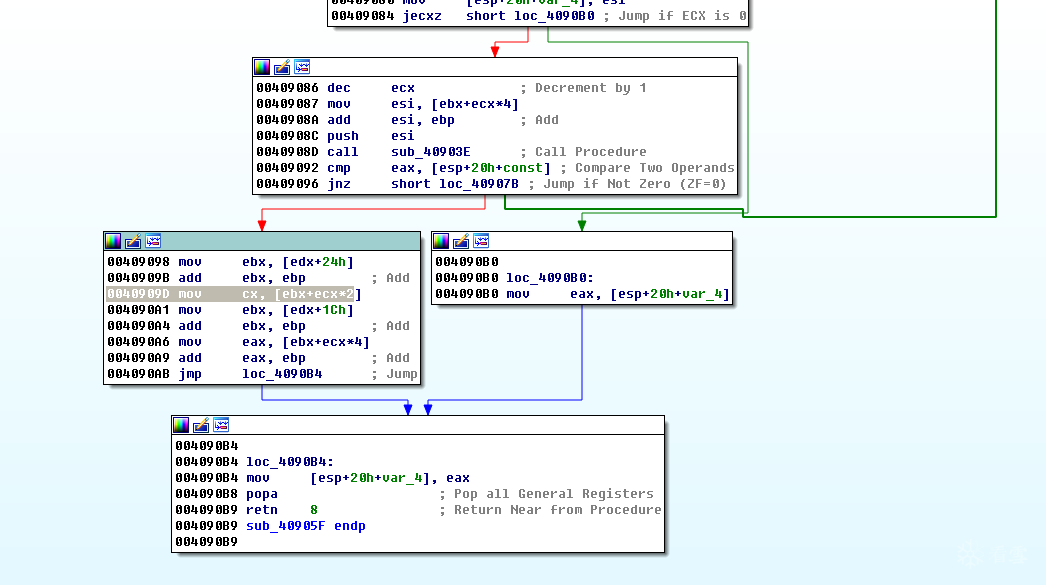The width and height of the screenshot is (1046, 585).
Task: Select the loc_4090B0: label line
Action: 514,278
